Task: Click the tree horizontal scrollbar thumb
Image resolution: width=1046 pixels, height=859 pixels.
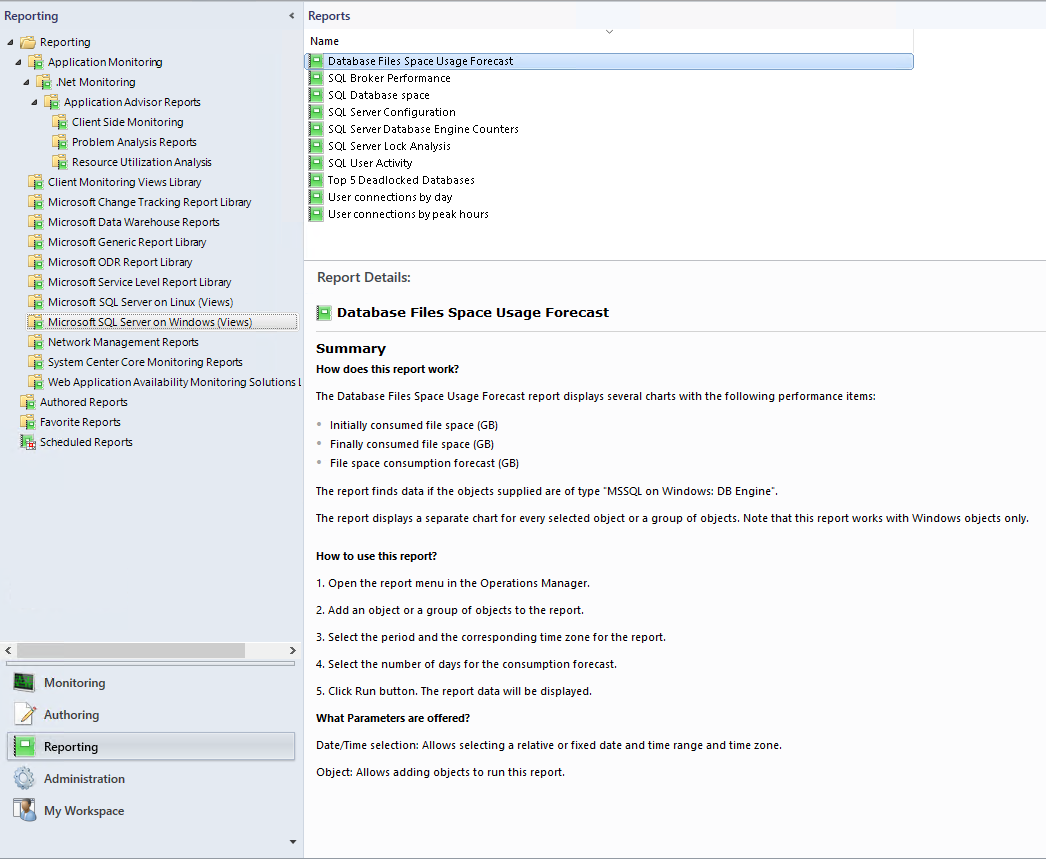Action: pyautogui.click(x=131, y=650)
